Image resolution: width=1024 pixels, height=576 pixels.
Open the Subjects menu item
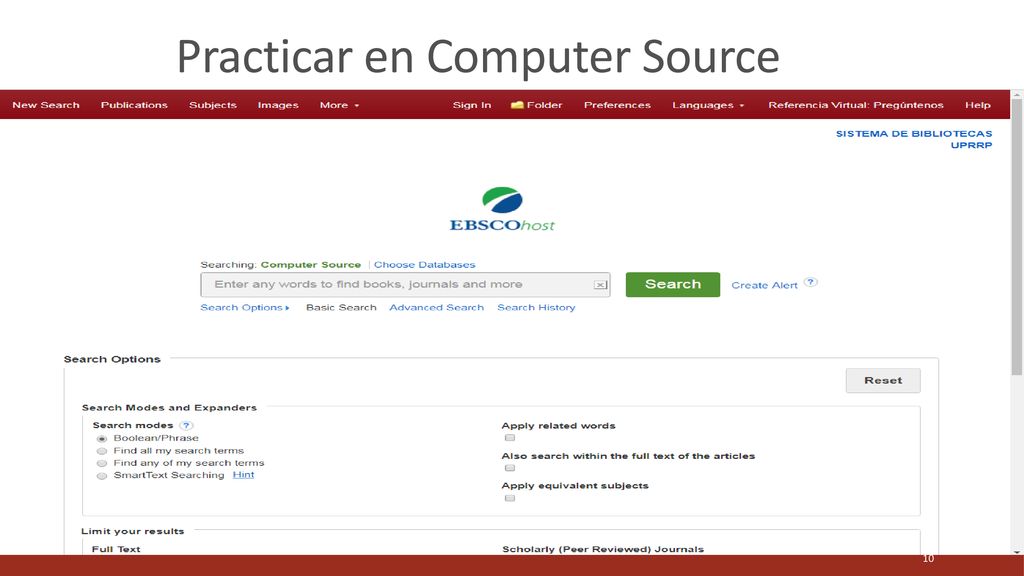click(213, 104)
